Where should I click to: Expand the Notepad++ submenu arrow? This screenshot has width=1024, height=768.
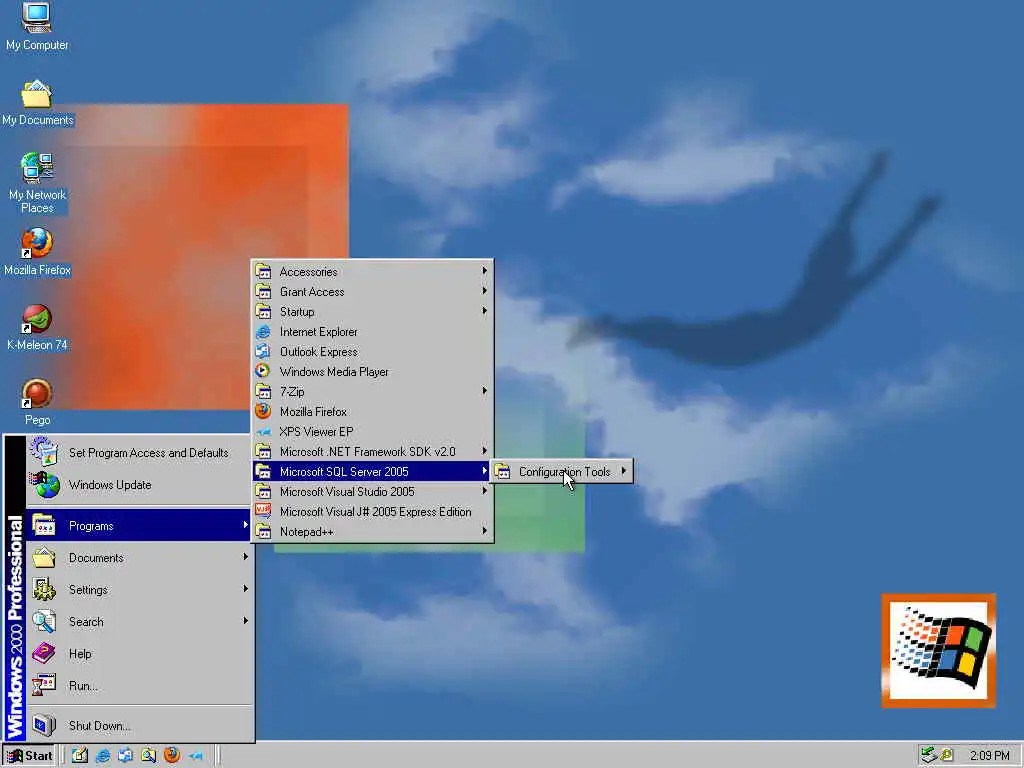pyautogui.click(x=485, y=531)
